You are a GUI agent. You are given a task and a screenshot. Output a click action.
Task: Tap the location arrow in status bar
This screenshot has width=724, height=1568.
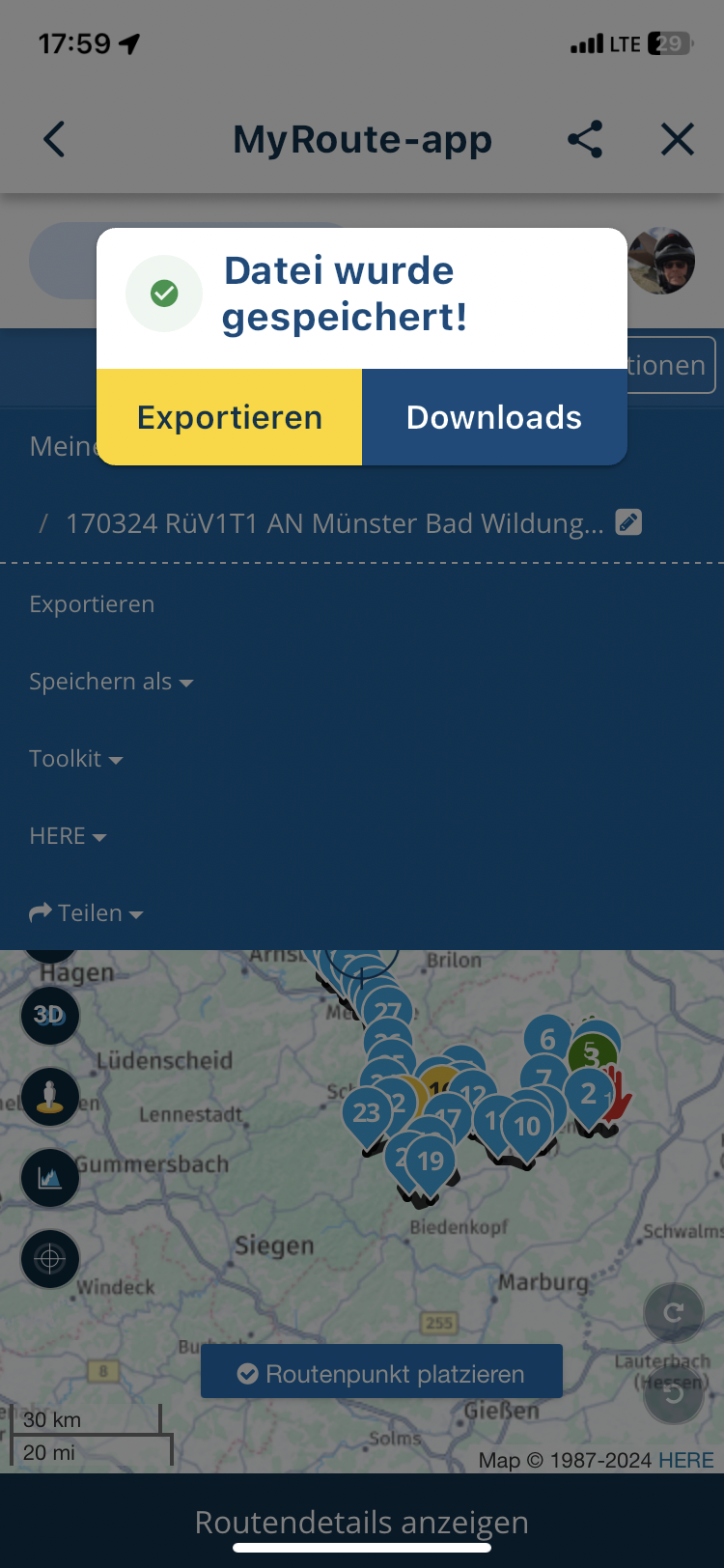[129, 43]
